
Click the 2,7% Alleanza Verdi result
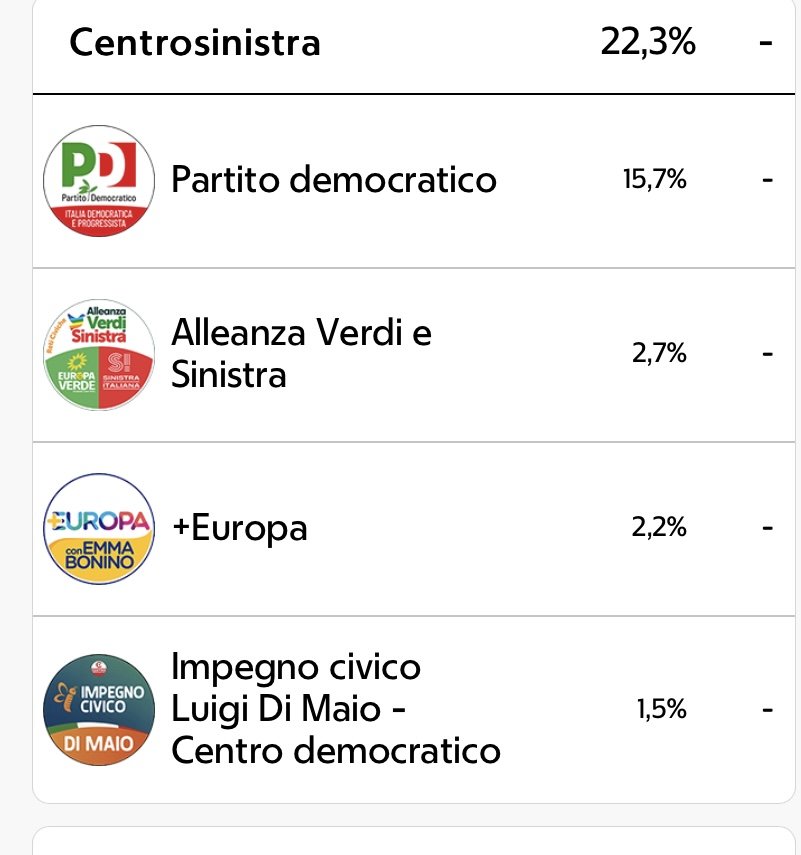(659, 353)
